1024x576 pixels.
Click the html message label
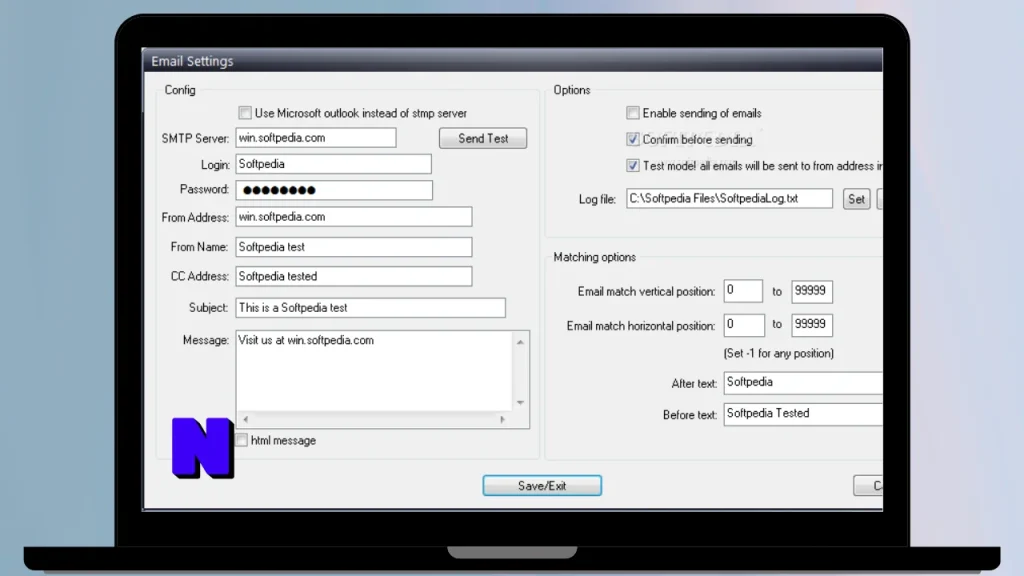(283, 441)
